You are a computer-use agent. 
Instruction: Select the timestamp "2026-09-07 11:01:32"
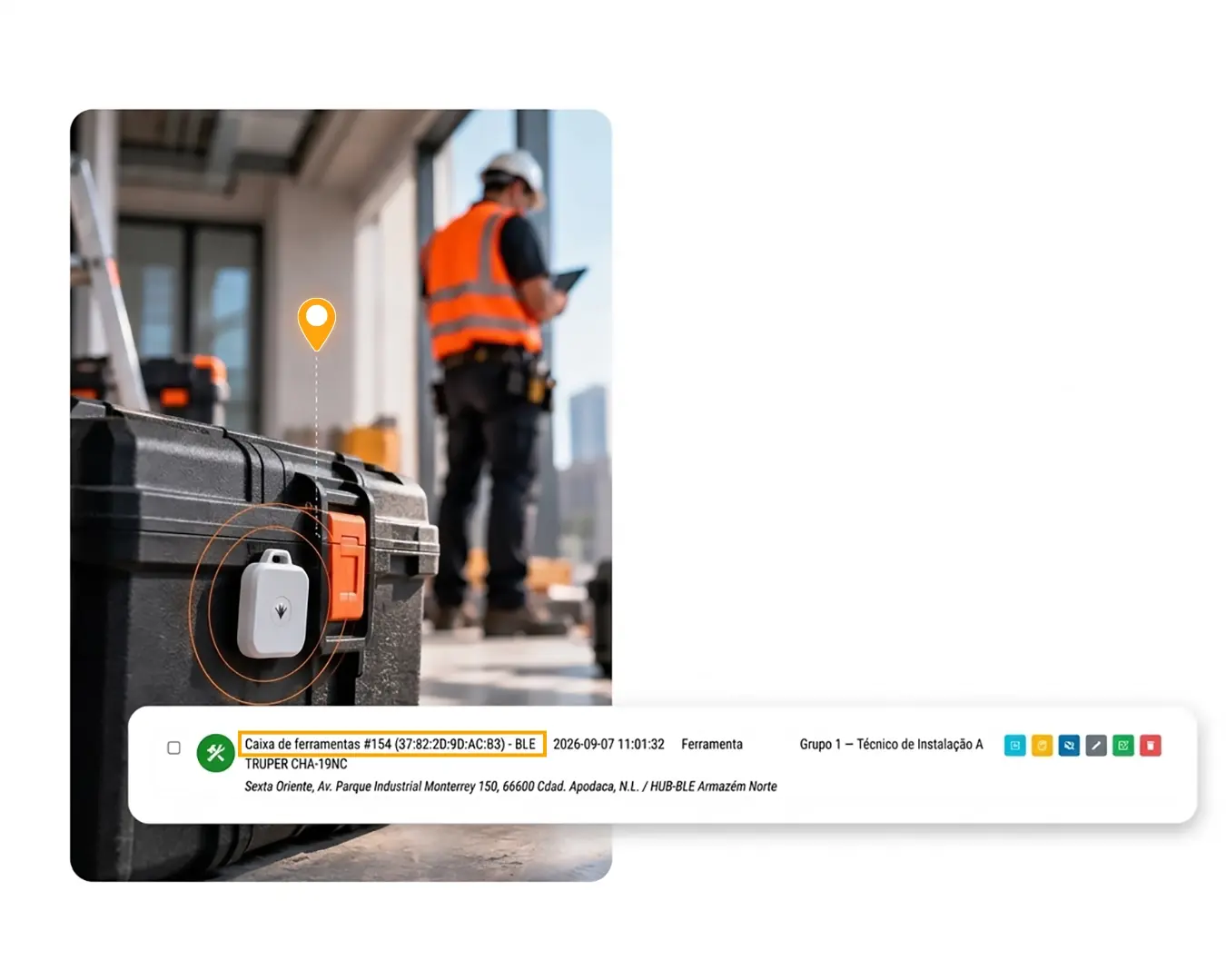[x=608, y=744]
